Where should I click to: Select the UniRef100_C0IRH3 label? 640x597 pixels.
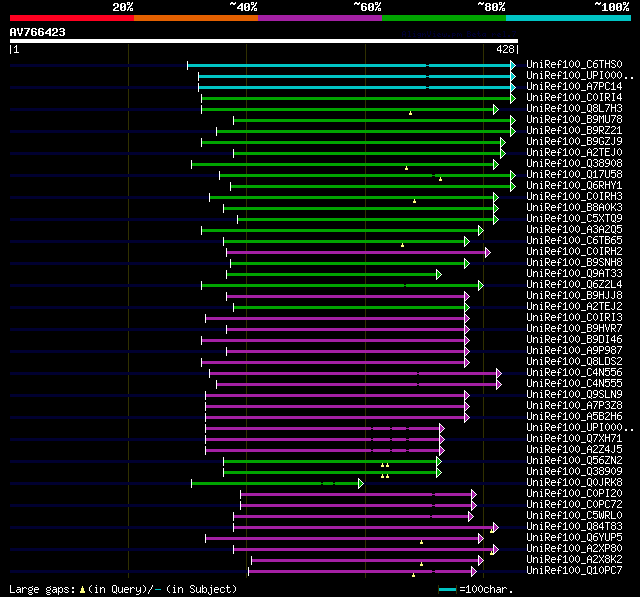tap(574, 197)
